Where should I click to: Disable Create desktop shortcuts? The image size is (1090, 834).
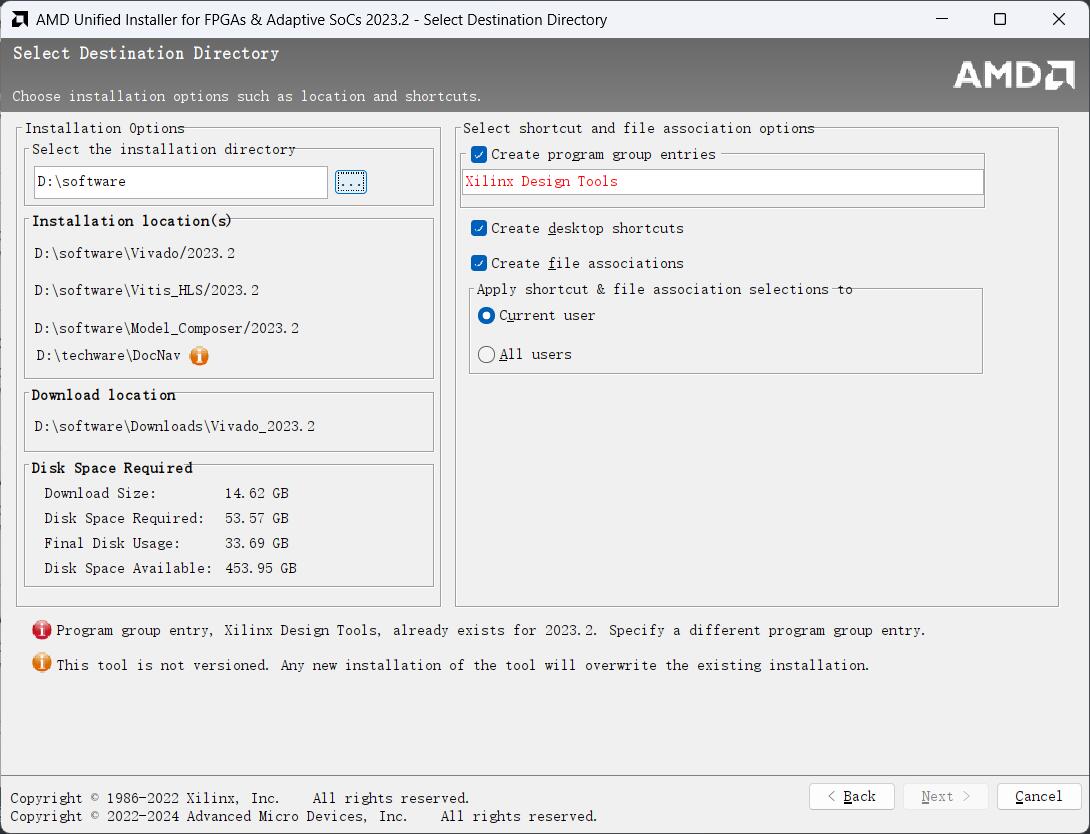click(479, 229)
